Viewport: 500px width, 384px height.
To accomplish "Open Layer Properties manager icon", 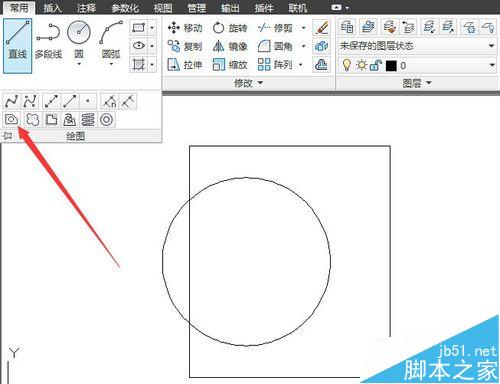I will 347,27.
